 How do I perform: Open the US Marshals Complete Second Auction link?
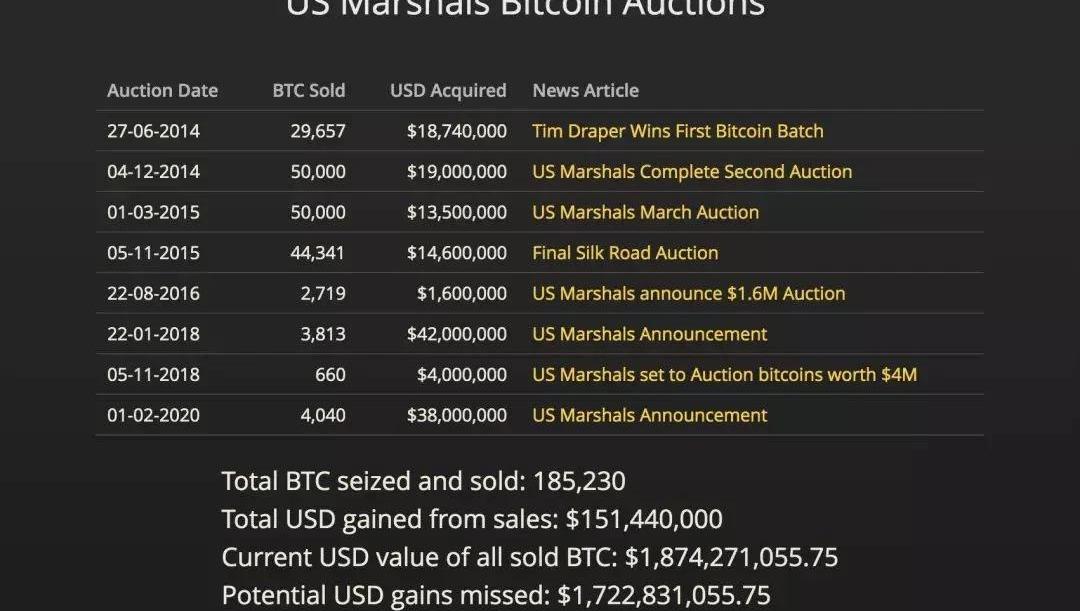pos(692,172)
